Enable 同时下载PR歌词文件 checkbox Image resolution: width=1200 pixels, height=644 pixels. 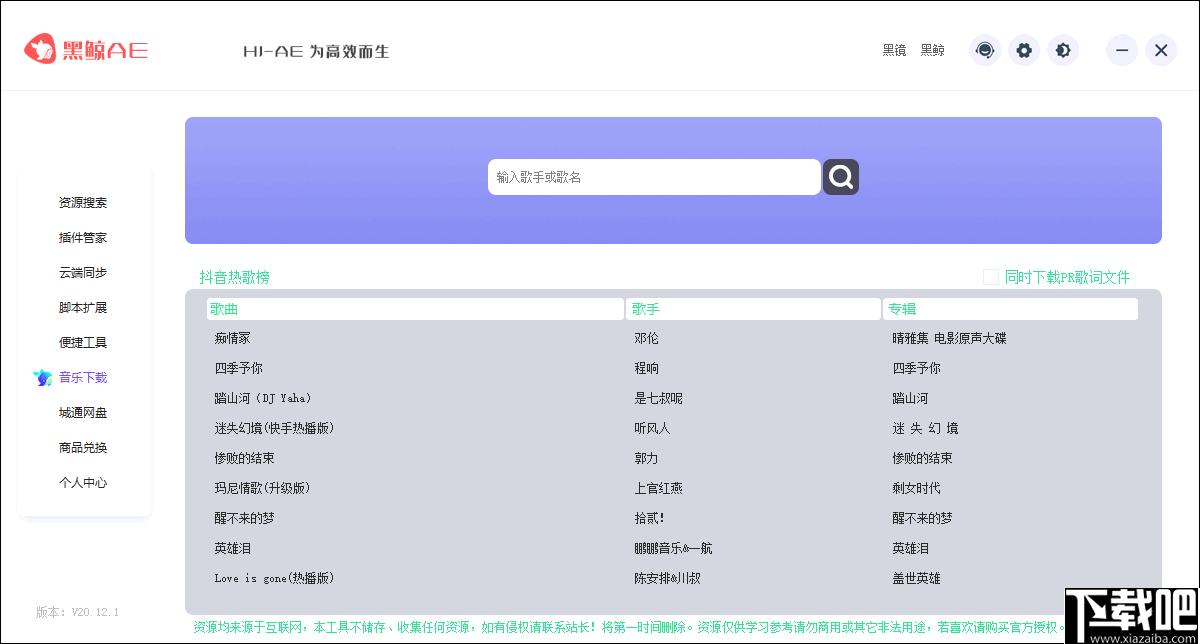coord(990,277)
